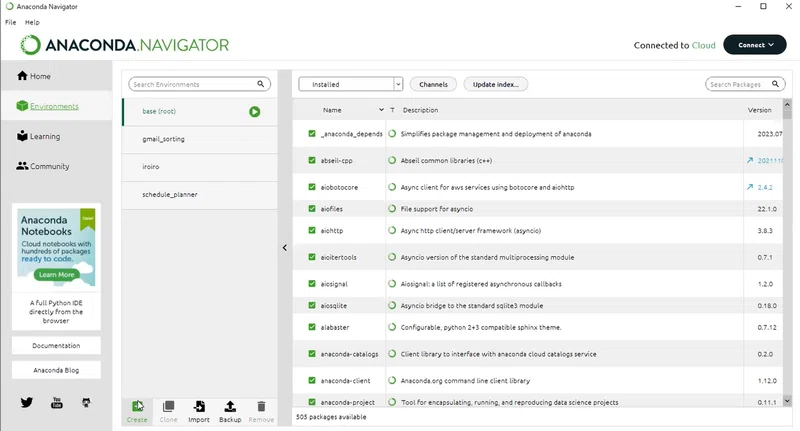The height and width of the screenshot is (431, 800).
Task: Toggle the aiohttp checkbox
Action: (312, 230)
